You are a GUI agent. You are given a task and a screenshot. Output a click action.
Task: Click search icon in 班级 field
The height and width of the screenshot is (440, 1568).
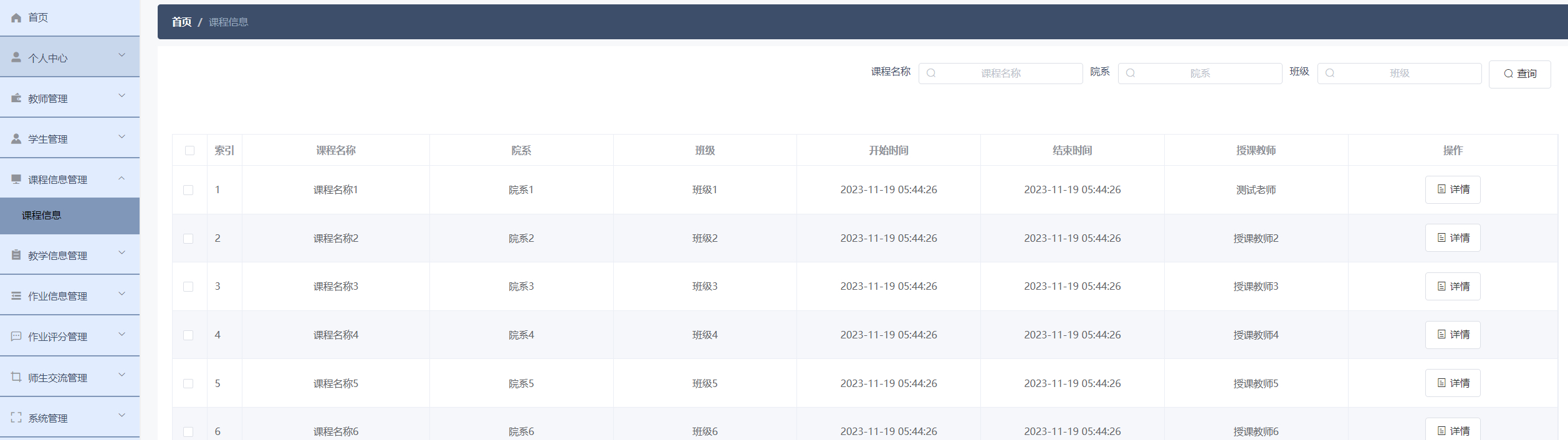point(1330,73)
